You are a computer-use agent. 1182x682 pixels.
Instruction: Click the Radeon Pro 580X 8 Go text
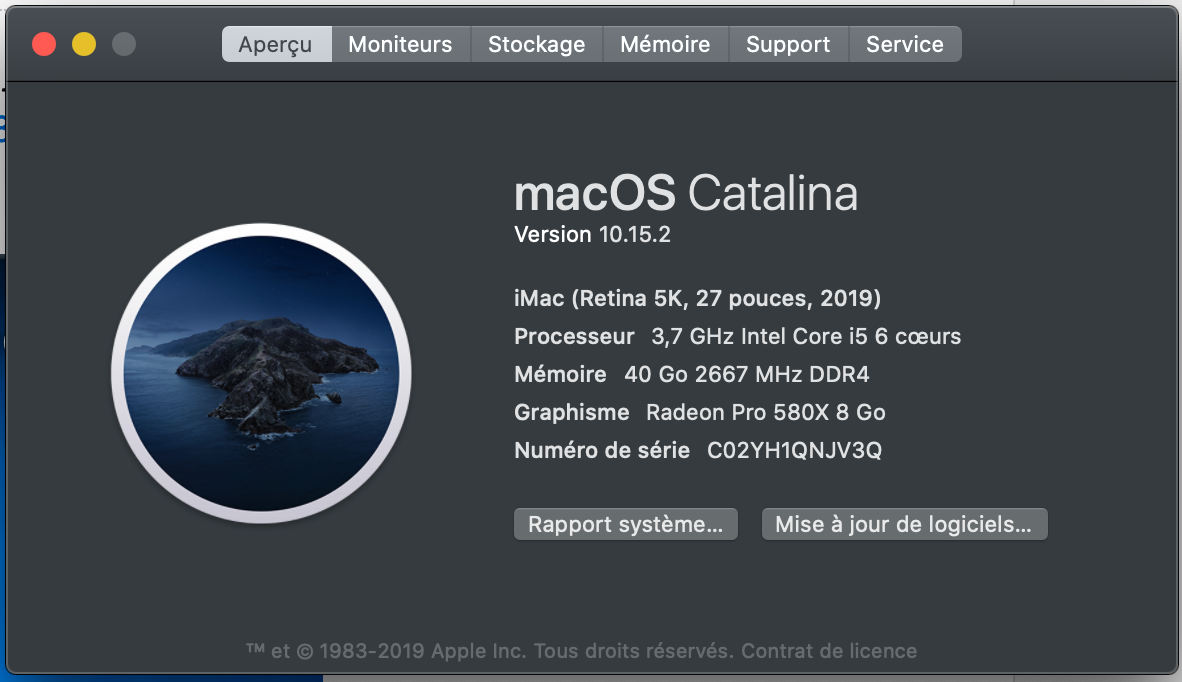(x=766, y=412)
